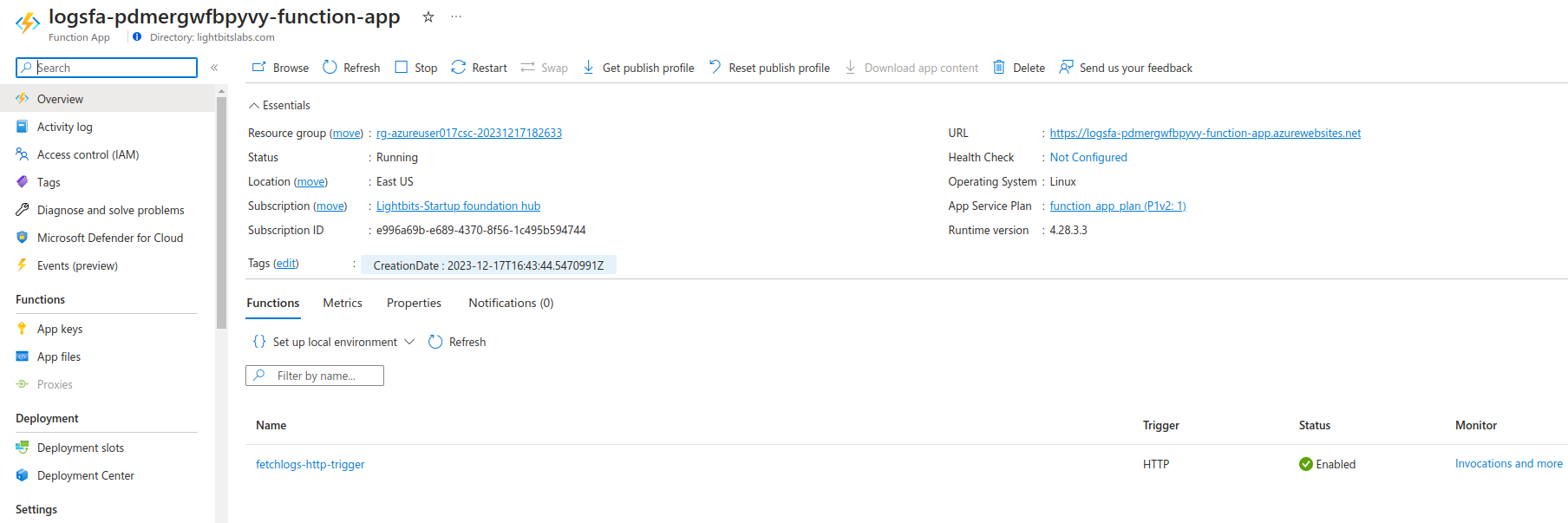Click the App files icon
Screen dimensions: 1568x523
click(x=23, y=356)
